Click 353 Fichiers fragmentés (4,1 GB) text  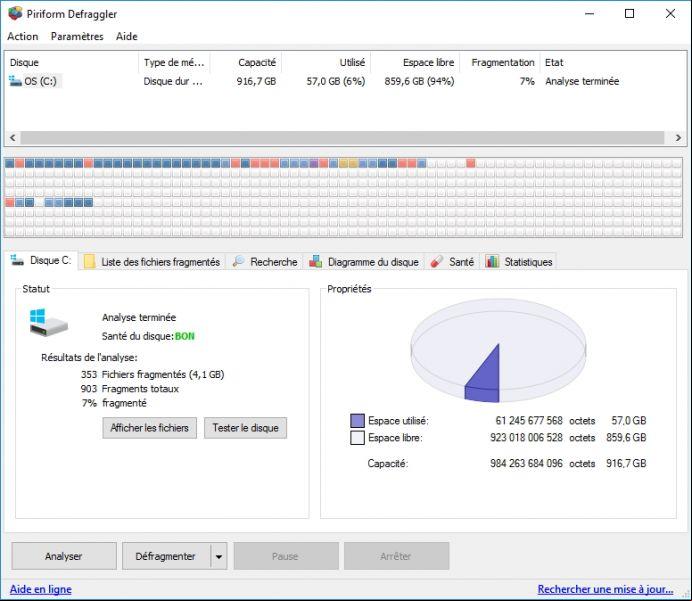pos(152,374)
